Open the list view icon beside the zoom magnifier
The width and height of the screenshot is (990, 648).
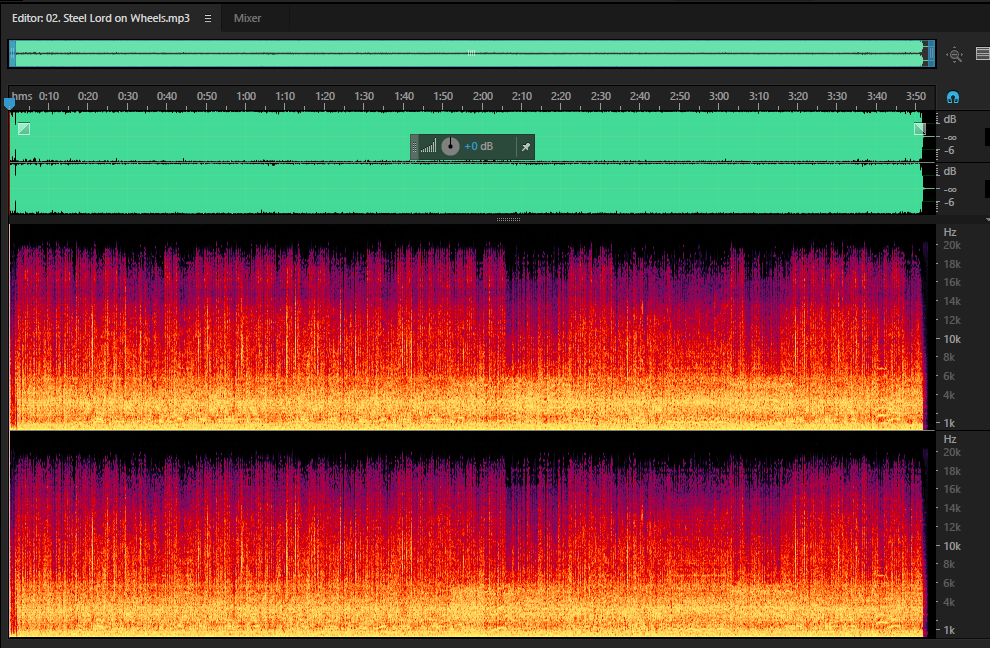click(982, 54)
